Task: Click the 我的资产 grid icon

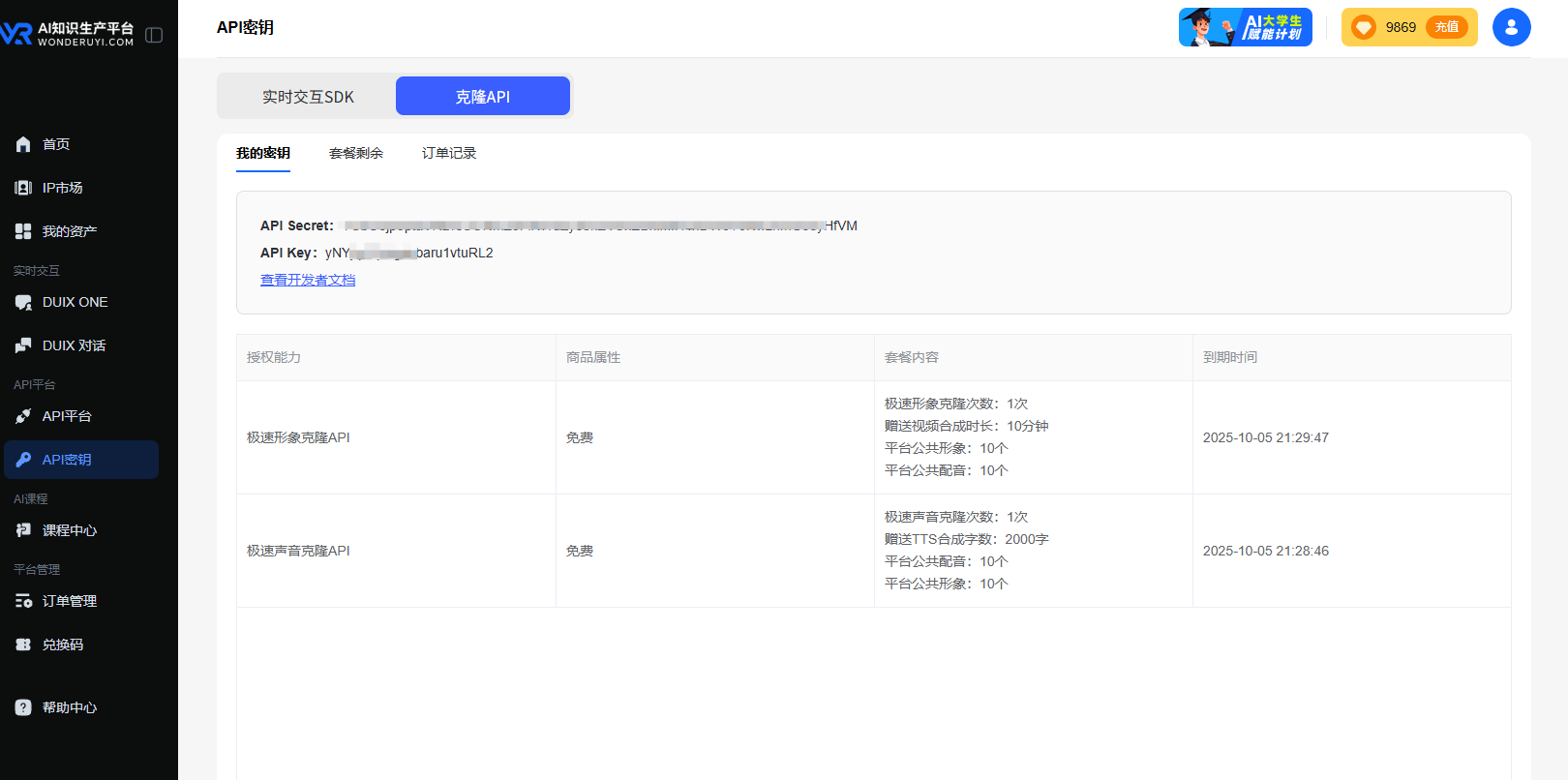Action: coord(23,231)
